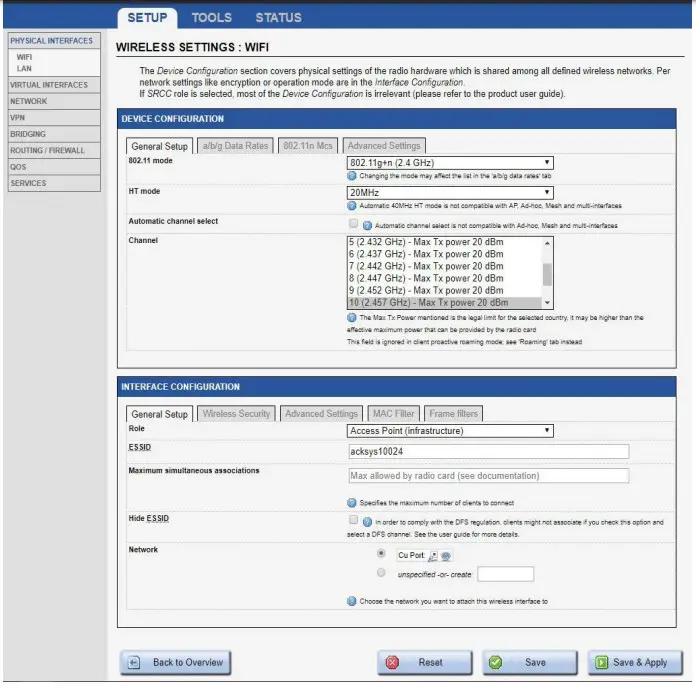This screenshot has height=691, width=696.
Task: Click the create new network text field
Action: [x=506, y=574]
